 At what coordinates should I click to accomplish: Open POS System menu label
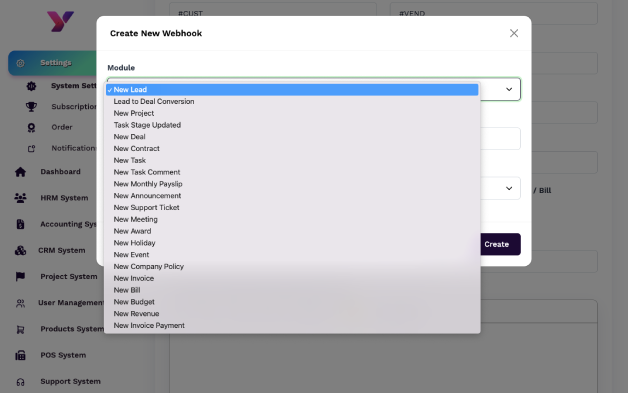point(63,355)
